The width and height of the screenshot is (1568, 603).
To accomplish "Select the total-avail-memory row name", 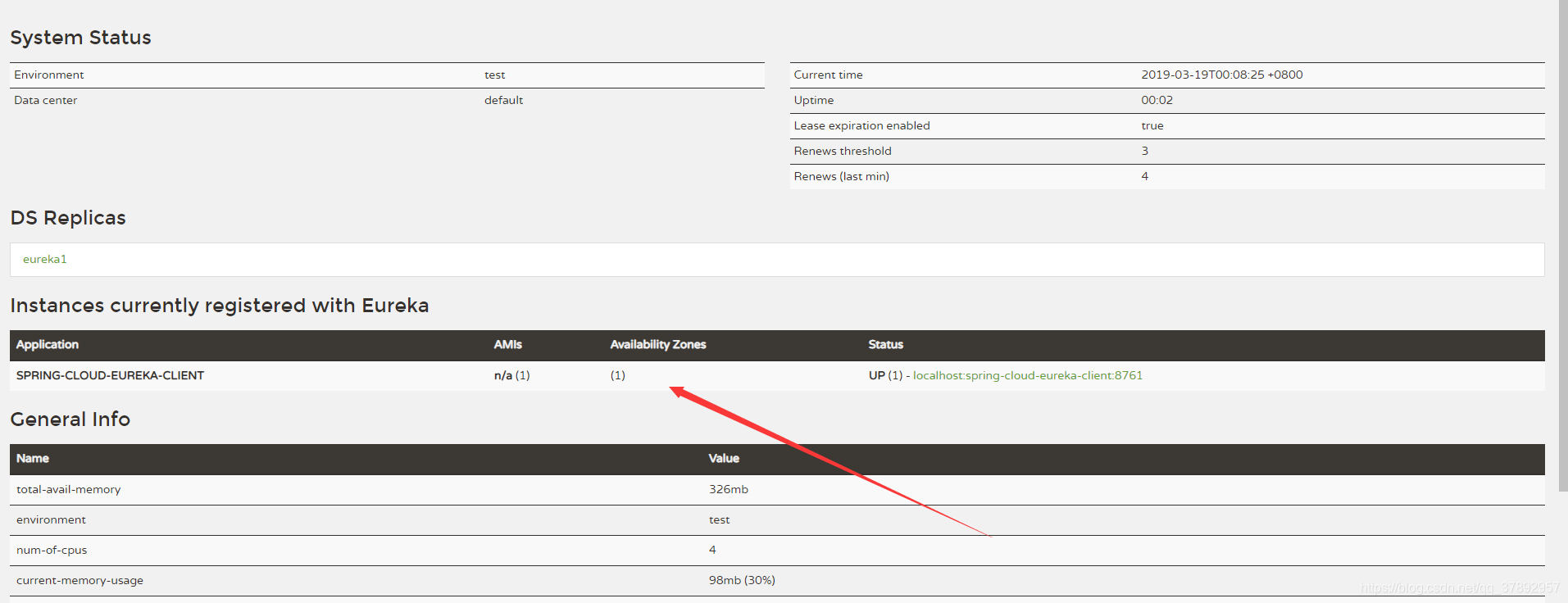I will coord(68,489).
